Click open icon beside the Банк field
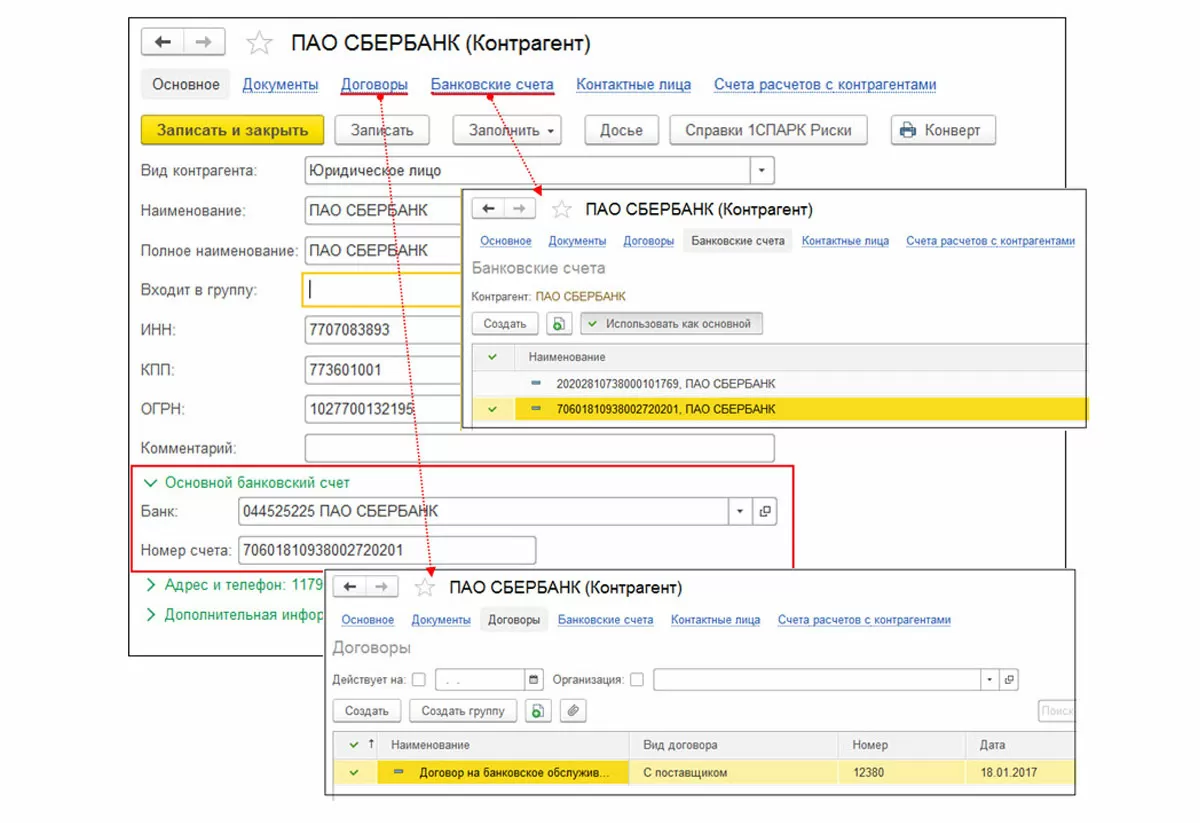The width and height of the screenshot is (1200, 823). pos(765,511)
